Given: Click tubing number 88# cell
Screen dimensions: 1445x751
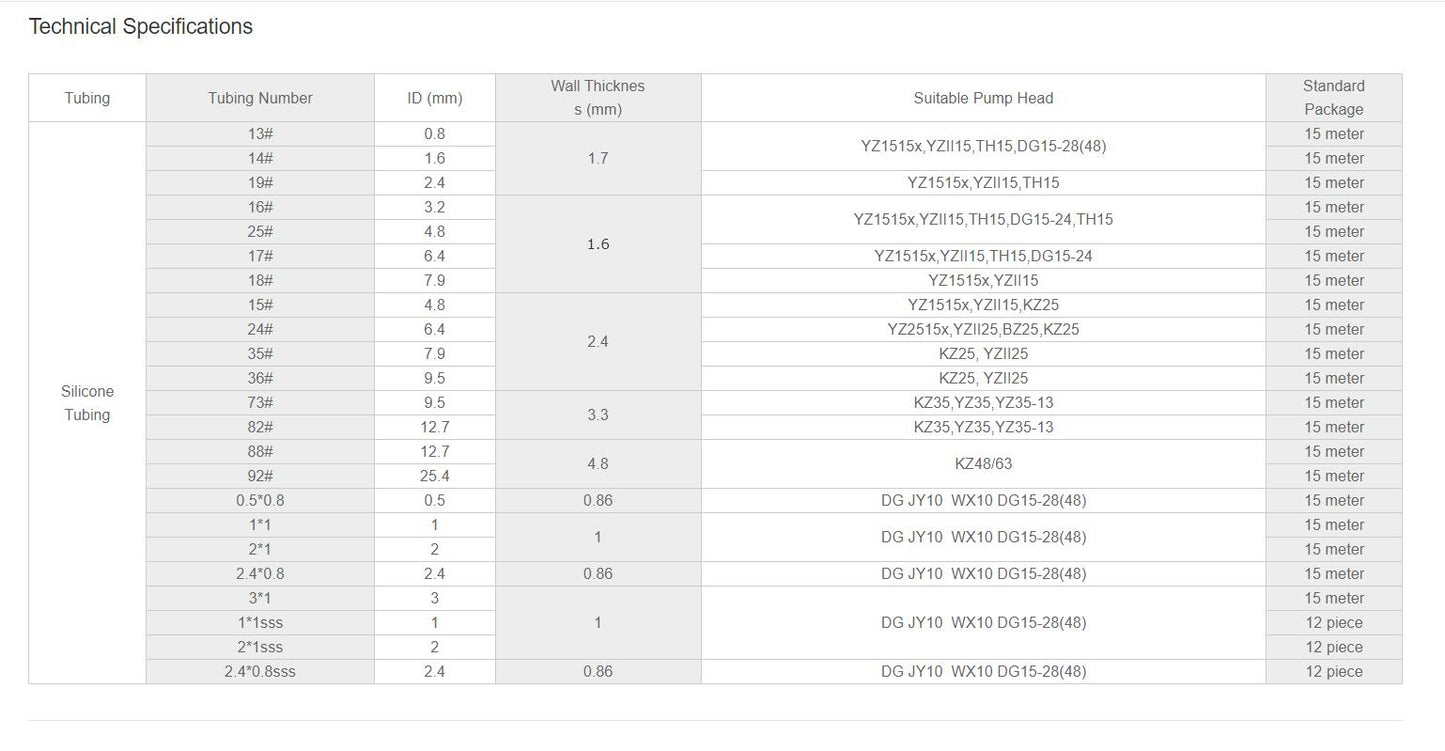Looking at the screenshot, I should [260, 452].
